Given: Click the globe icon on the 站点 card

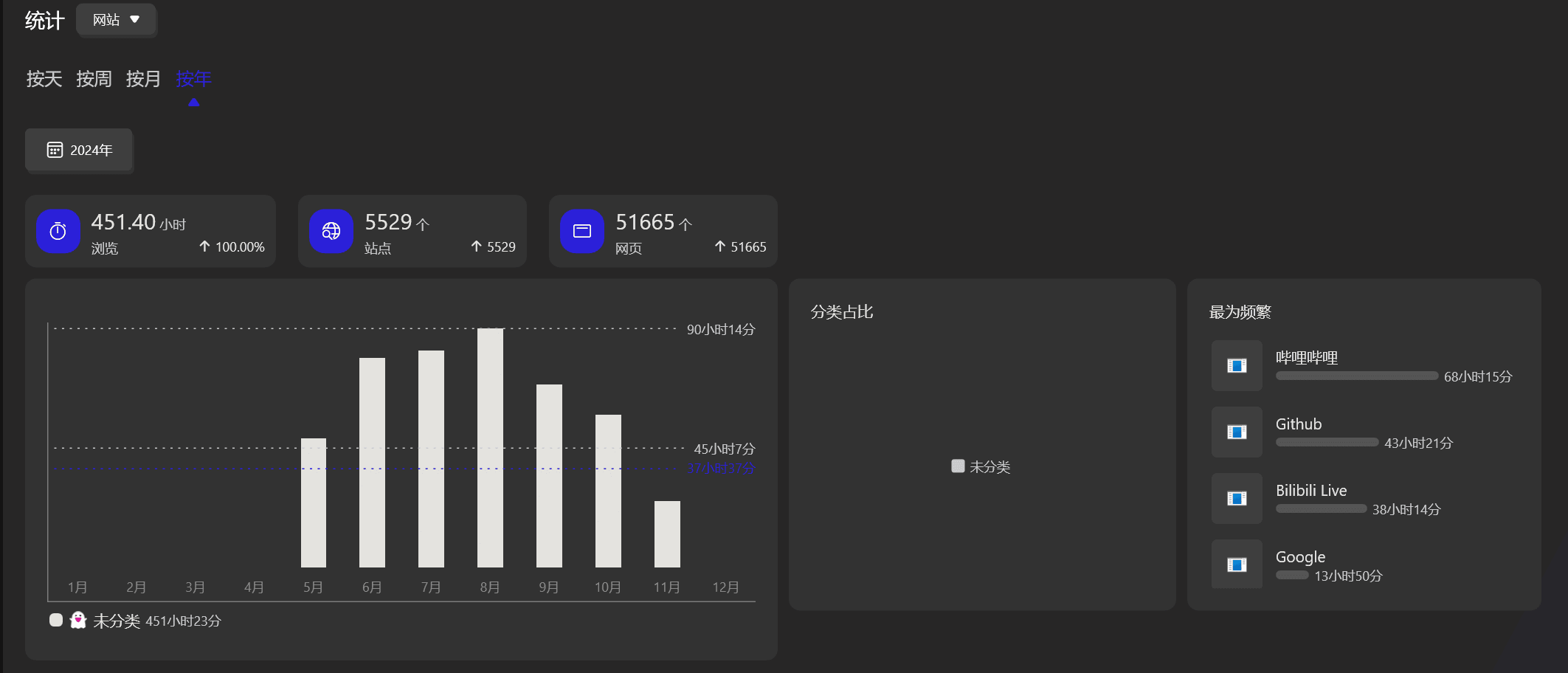Looking at the screenshot, I should (x=331, y=232).
